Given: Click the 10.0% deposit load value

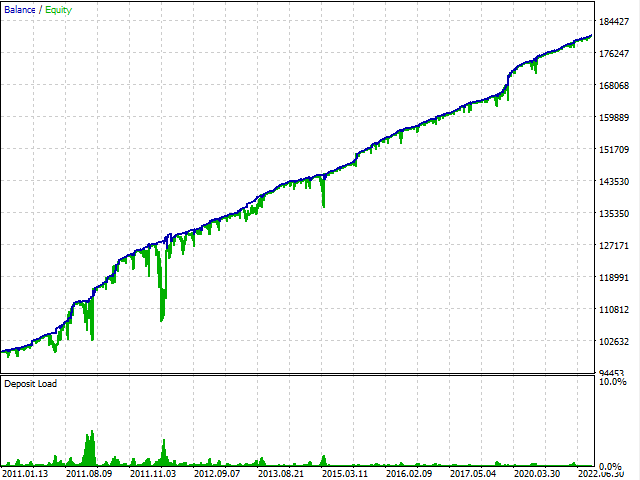Looking at the screenshot, I should [612, 382].
